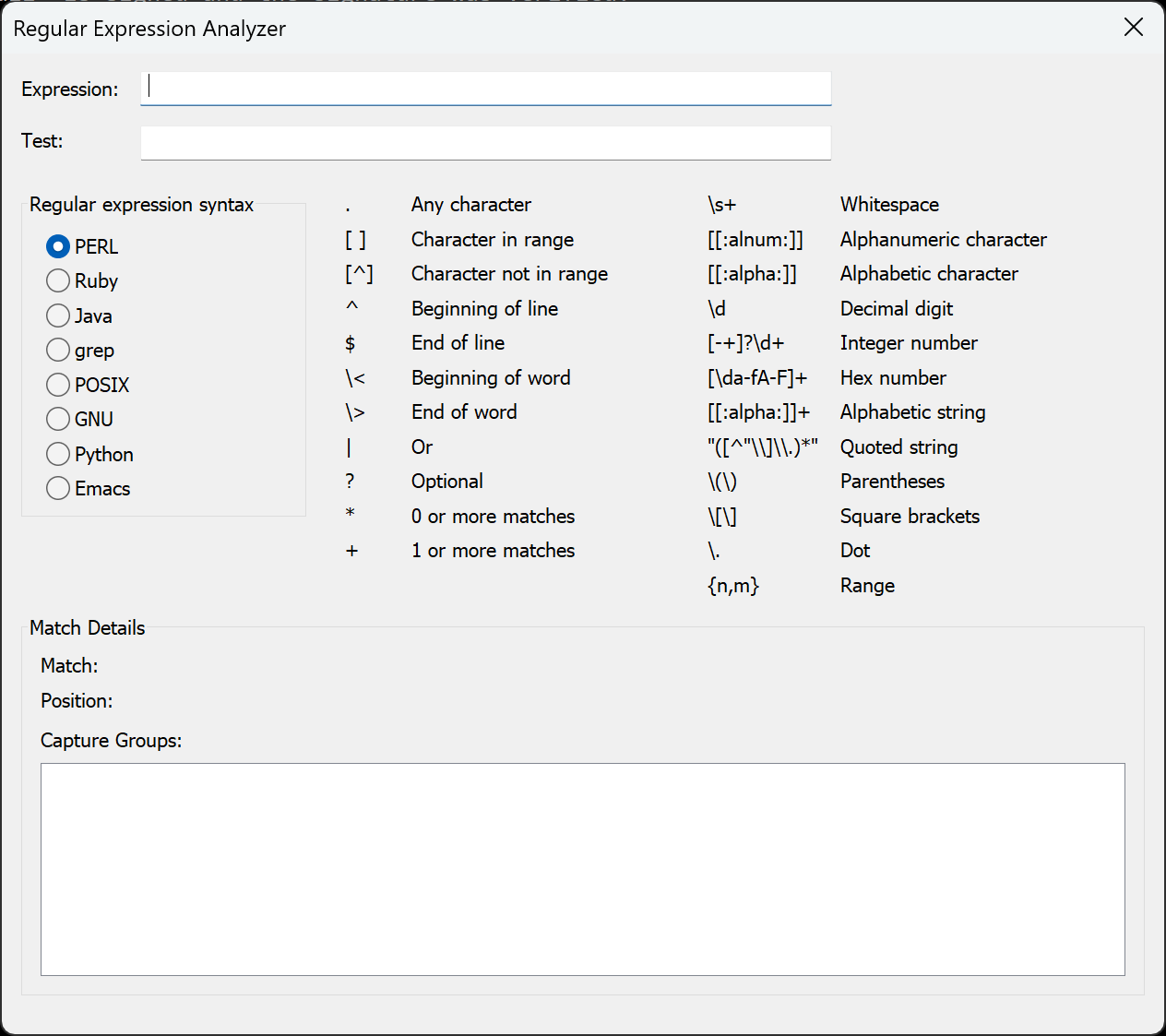
Task: Click the '[-+]?\d+' pattern text
Action: pos(746,342)
